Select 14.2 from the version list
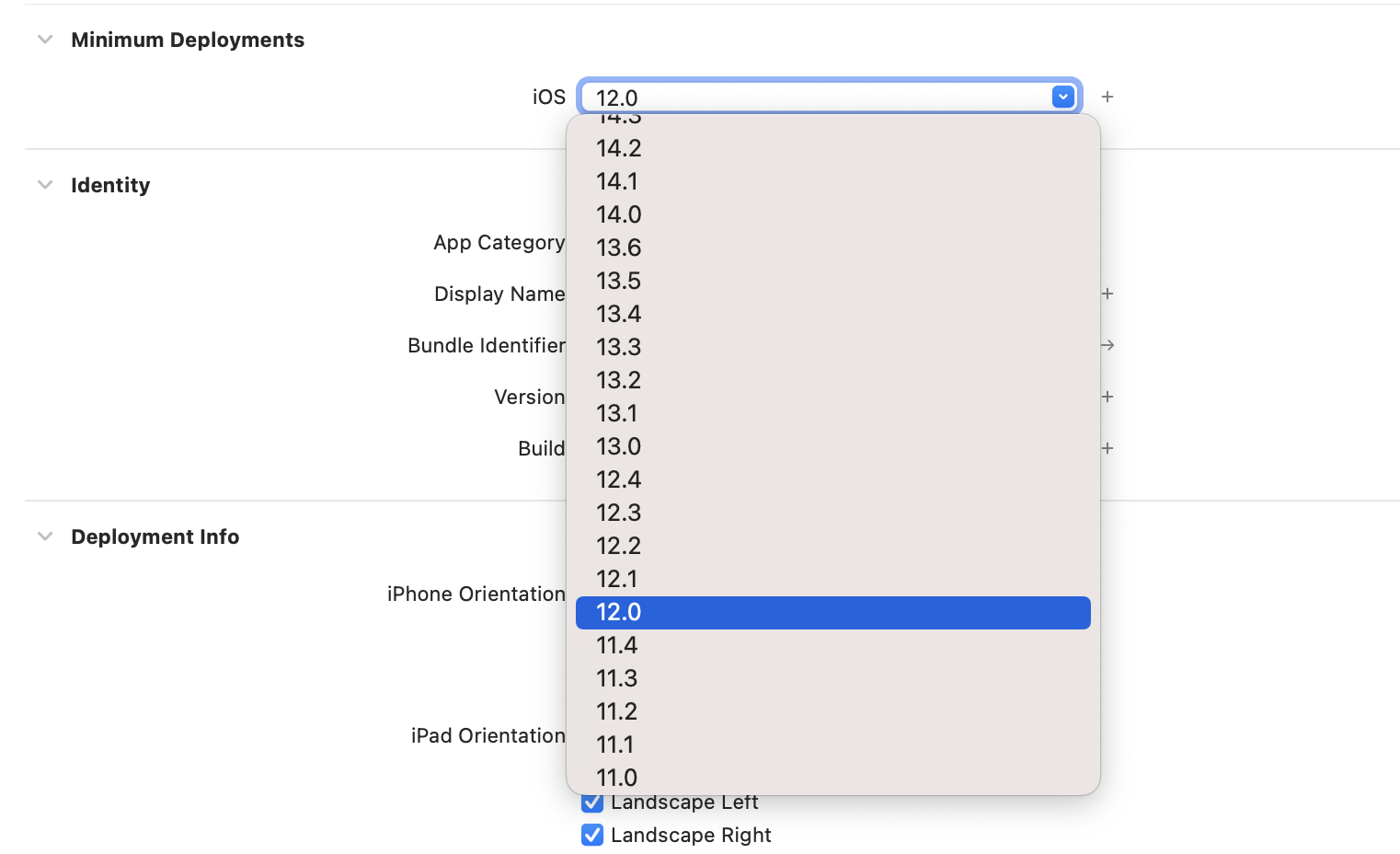This screenshot has width=1400, height=854. point(619,148)
